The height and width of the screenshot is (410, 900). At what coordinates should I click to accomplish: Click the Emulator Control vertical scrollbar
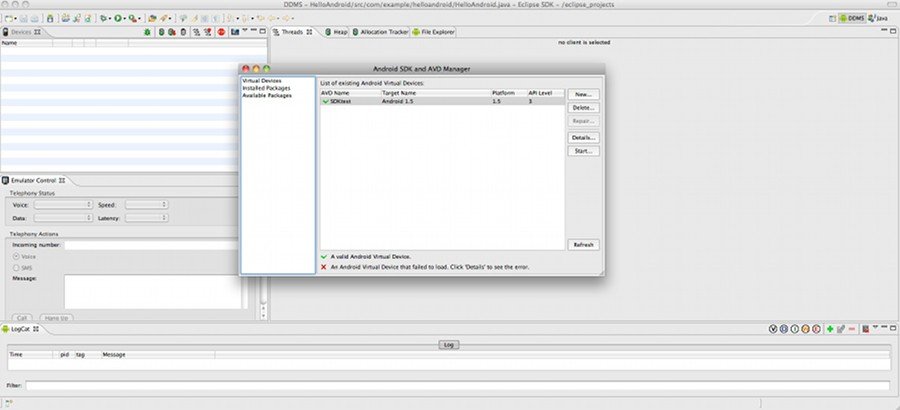pyautogui.click(x=263, y=297)
